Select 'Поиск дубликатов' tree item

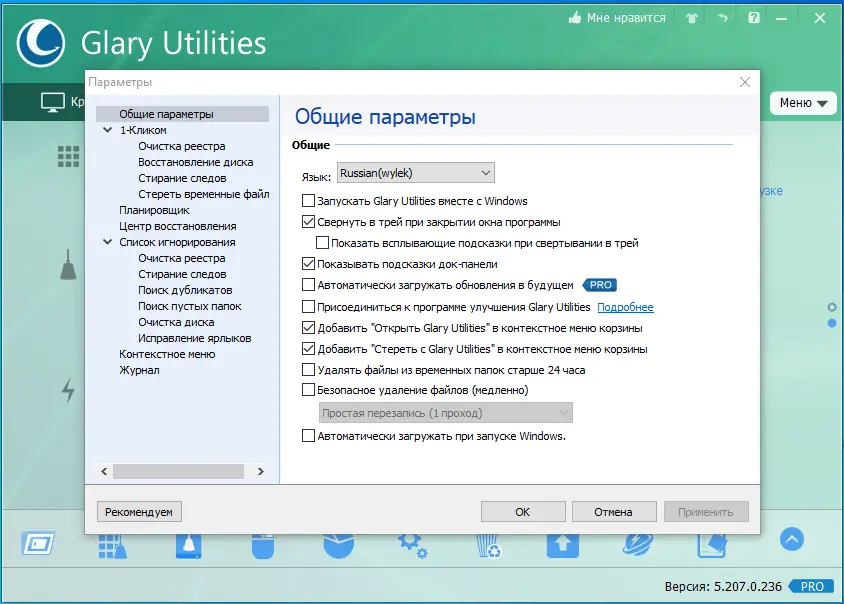click(185, 290)
